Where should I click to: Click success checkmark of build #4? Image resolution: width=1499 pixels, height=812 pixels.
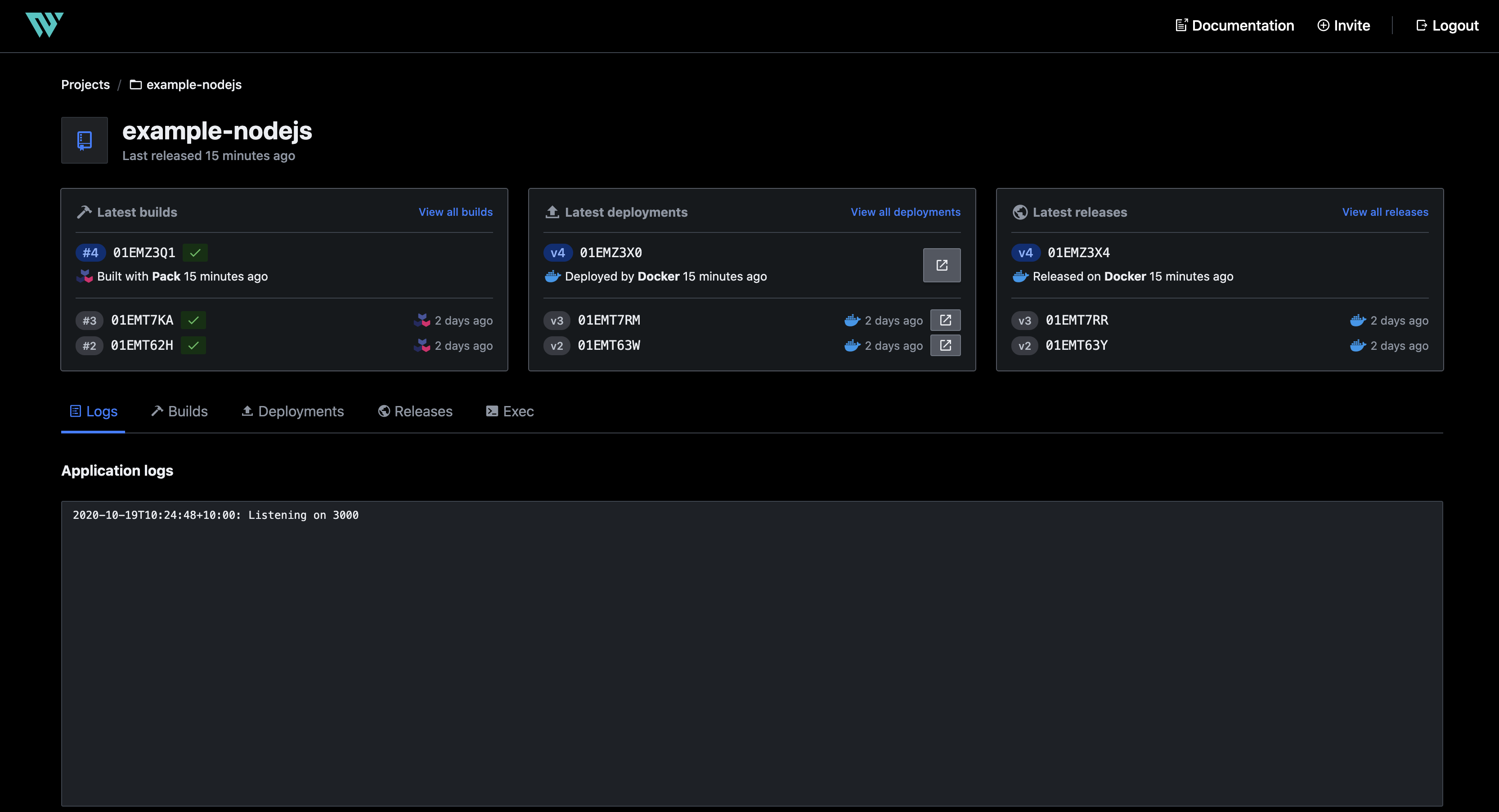coord(195,252)
